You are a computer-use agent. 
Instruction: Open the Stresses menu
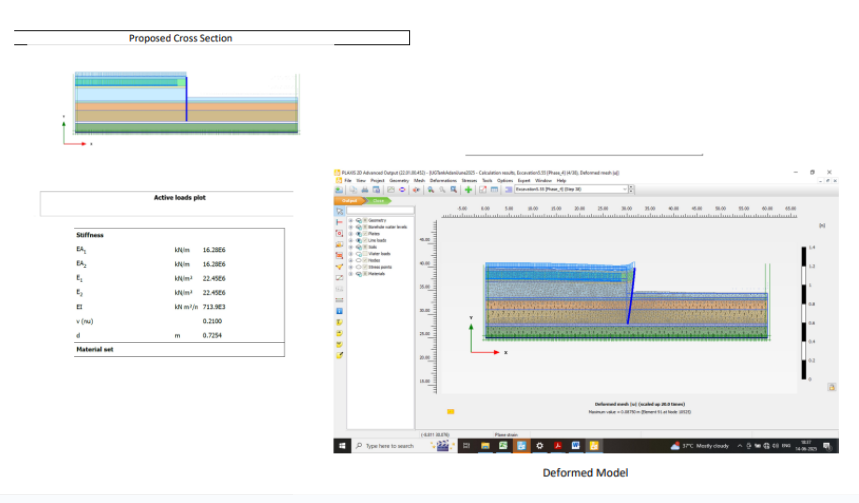pos(469,180)
